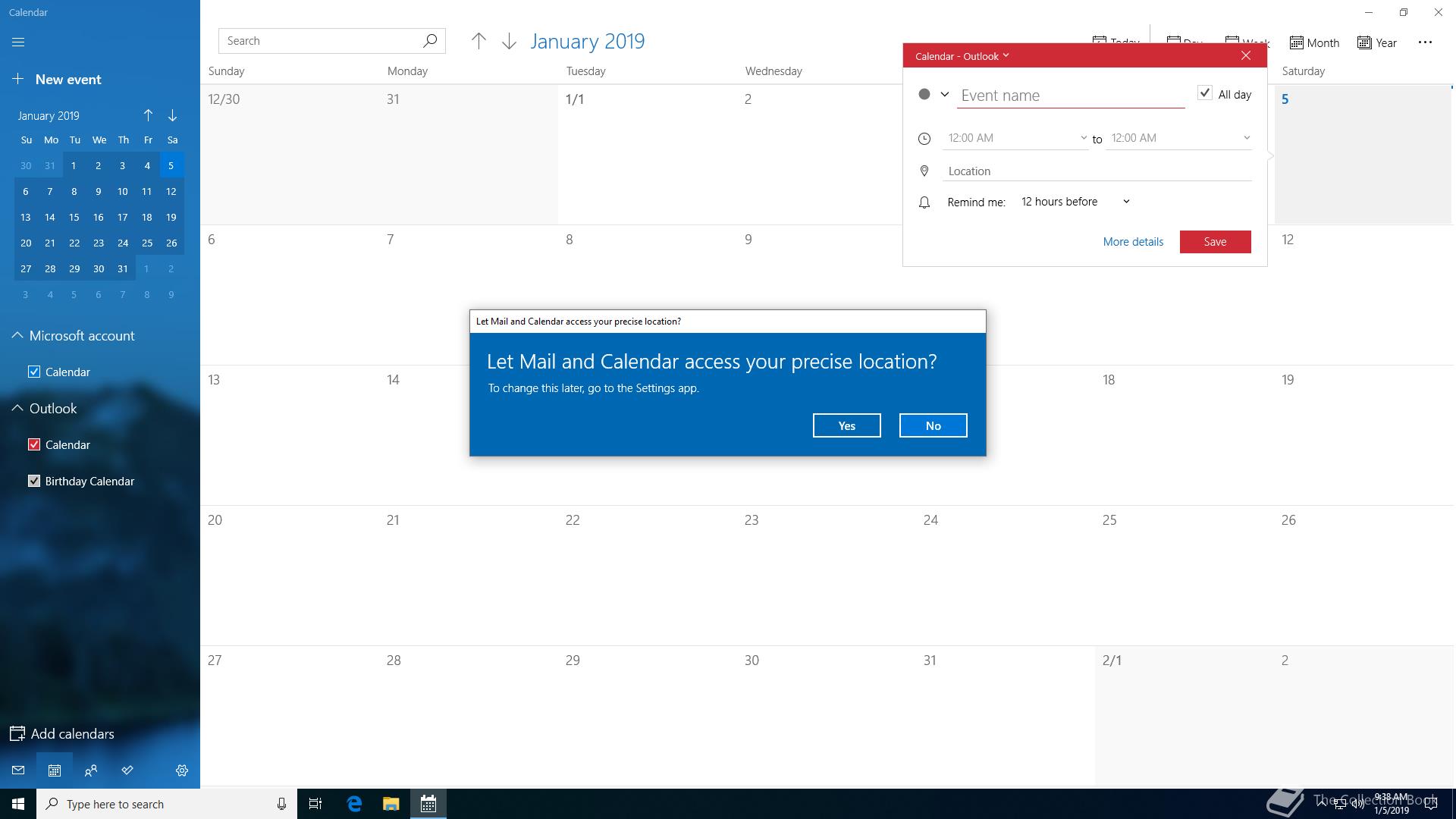Open Task View on taskbar
1456x819 pixels.
(x=315, y=804)
